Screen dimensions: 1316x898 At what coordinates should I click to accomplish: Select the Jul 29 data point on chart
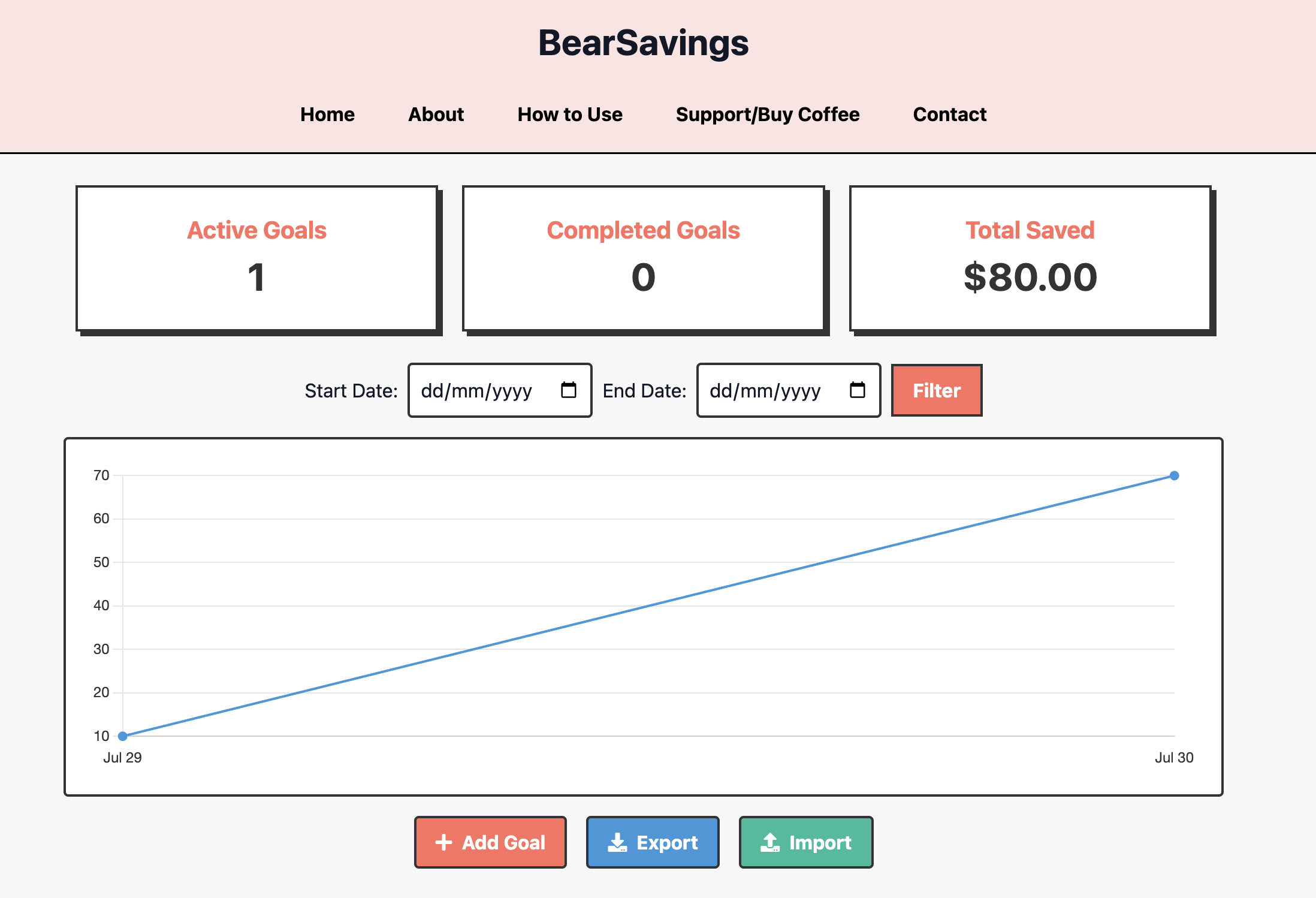point(123,736)
